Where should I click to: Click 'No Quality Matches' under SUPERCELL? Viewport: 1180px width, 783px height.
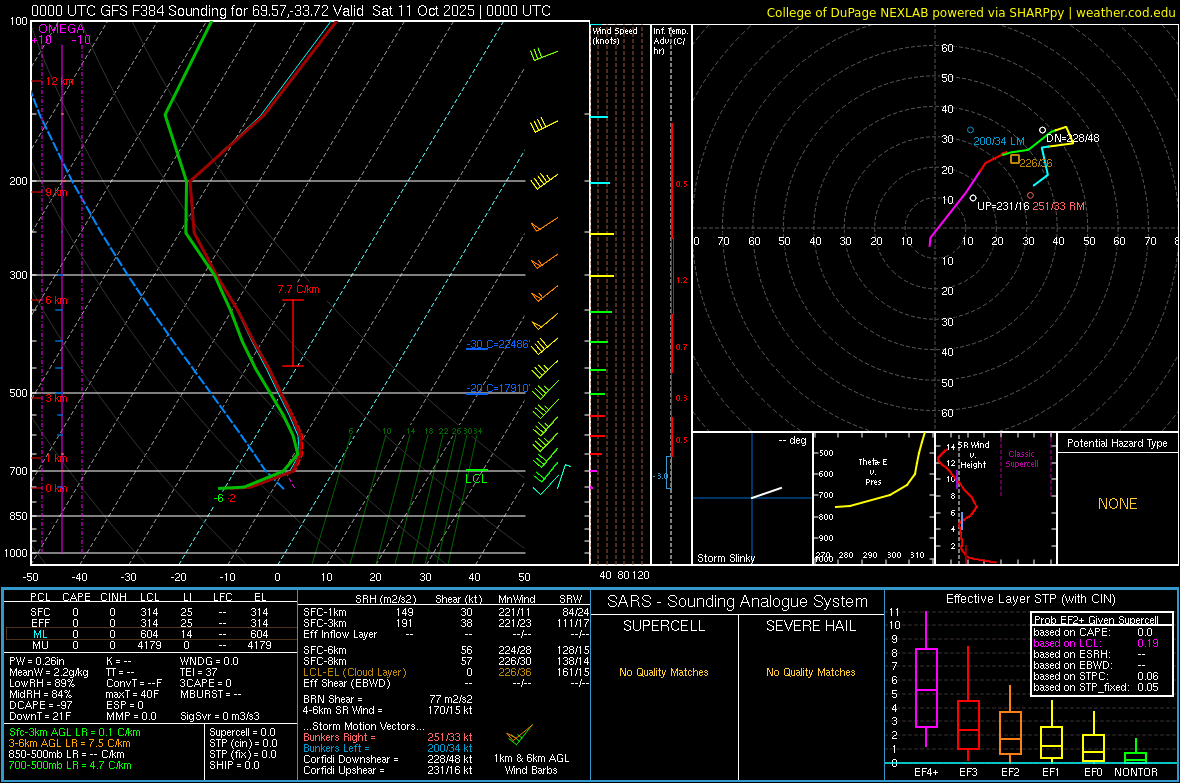tap(664, 672)
